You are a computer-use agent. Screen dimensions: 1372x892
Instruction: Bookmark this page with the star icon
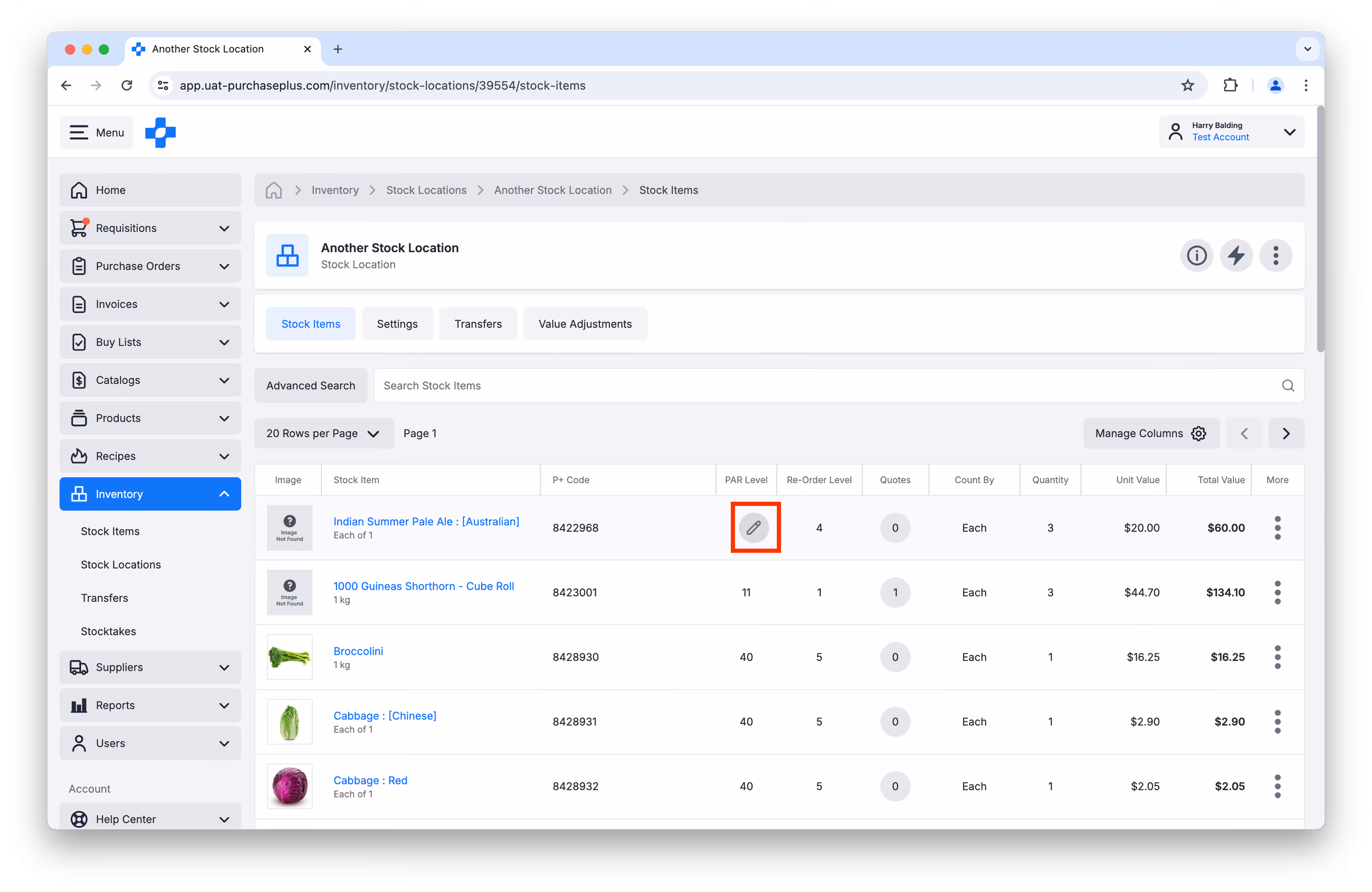point(1187,85)
